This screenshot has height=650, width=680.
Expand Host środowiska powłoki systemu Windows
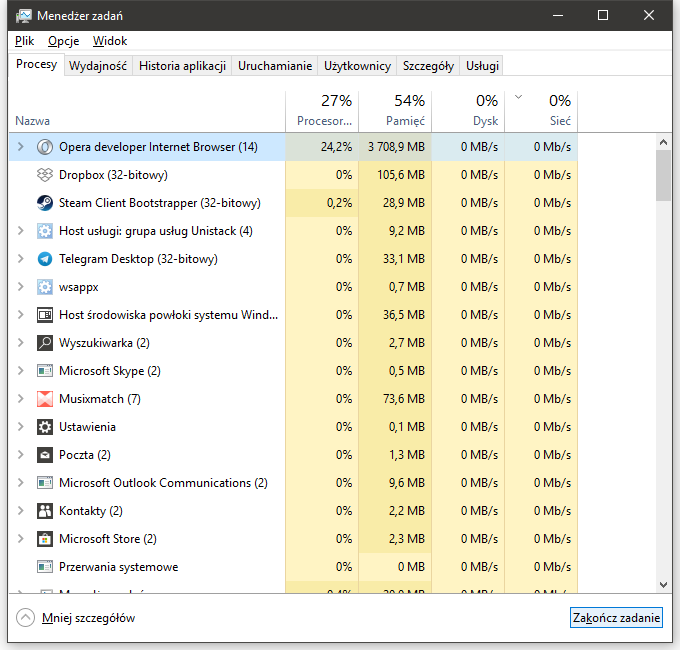pos(20,315)
